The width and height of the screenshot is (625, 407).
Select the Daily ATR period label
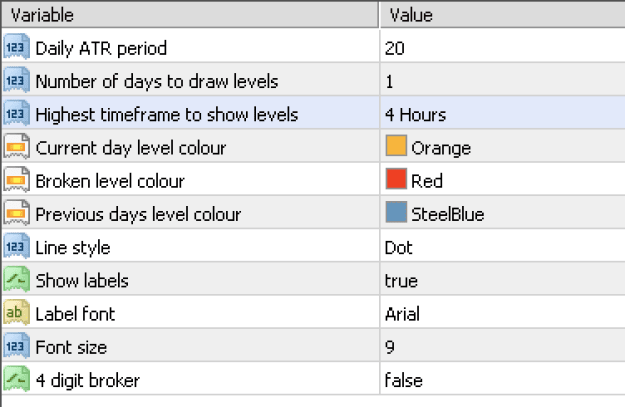tap(101, 49)
